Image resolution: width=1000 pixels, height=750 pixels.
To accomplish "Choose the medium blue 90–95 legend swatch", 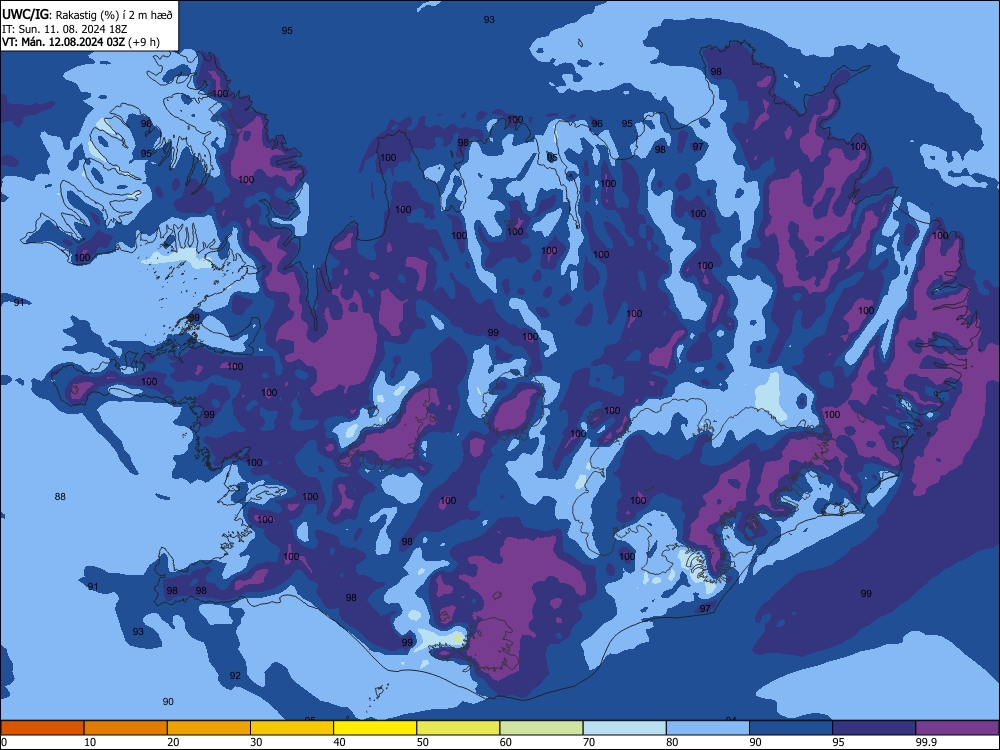I will 791,728.
